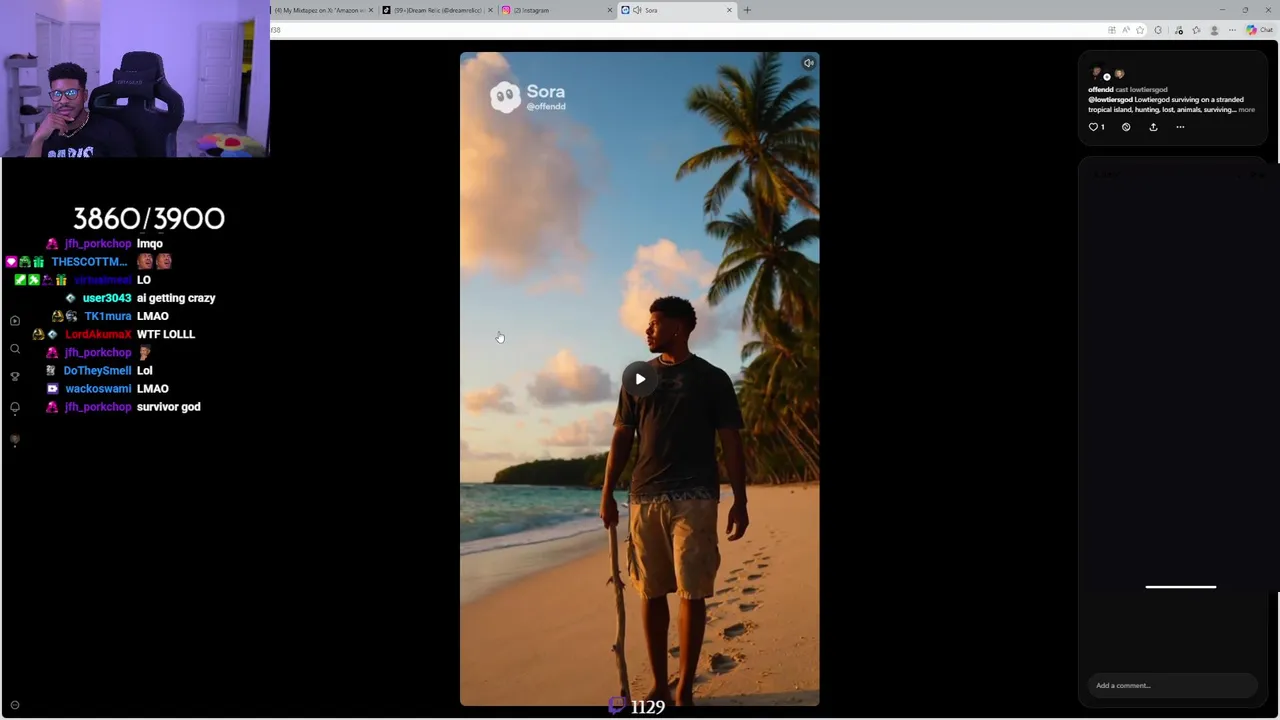
Task: Open the @lowtiersgod mention link
Action: (1110, 100)
